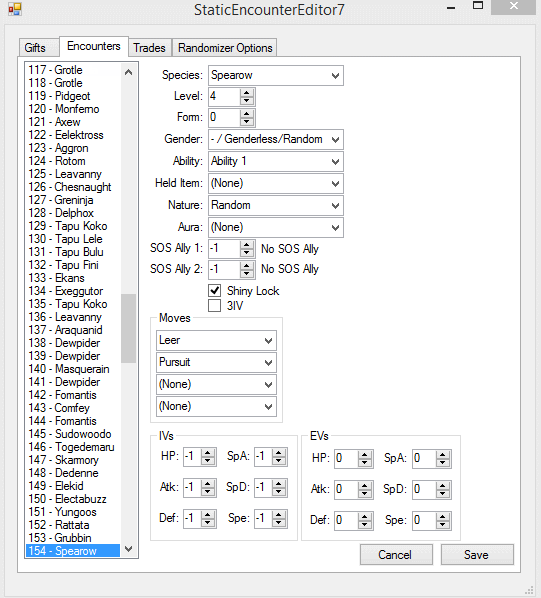
Task: Increase the Spe EV value
Action: (x=443, y=517)
